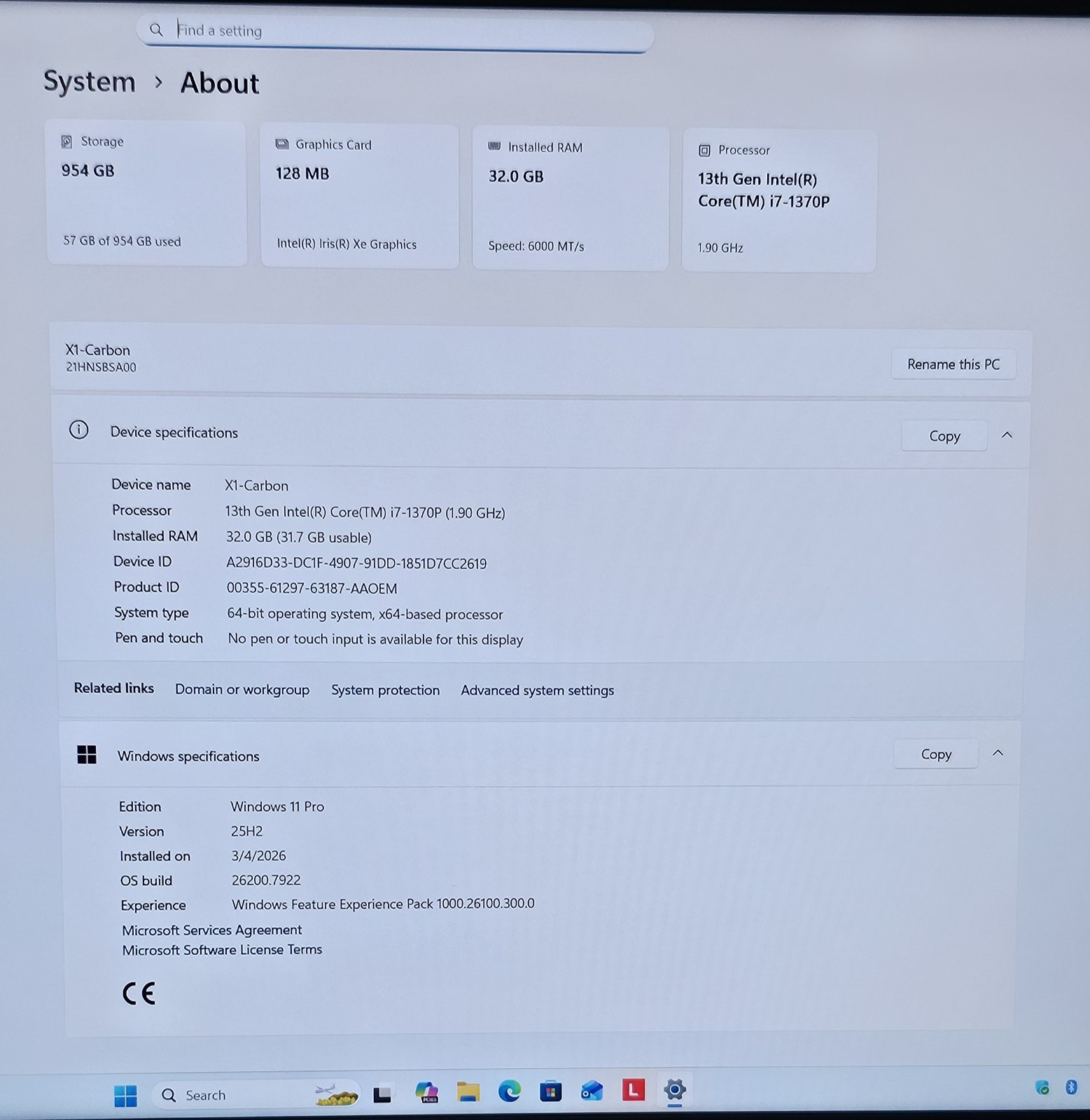
Task: Click the Version 25H2 value
Action: tap(246, 831)
